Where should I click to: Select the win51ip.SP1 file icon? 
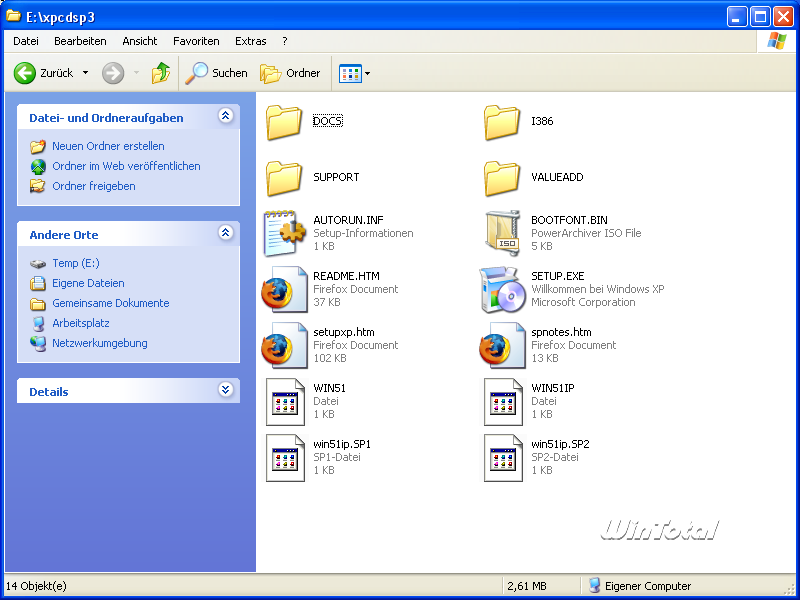(285, 458)
